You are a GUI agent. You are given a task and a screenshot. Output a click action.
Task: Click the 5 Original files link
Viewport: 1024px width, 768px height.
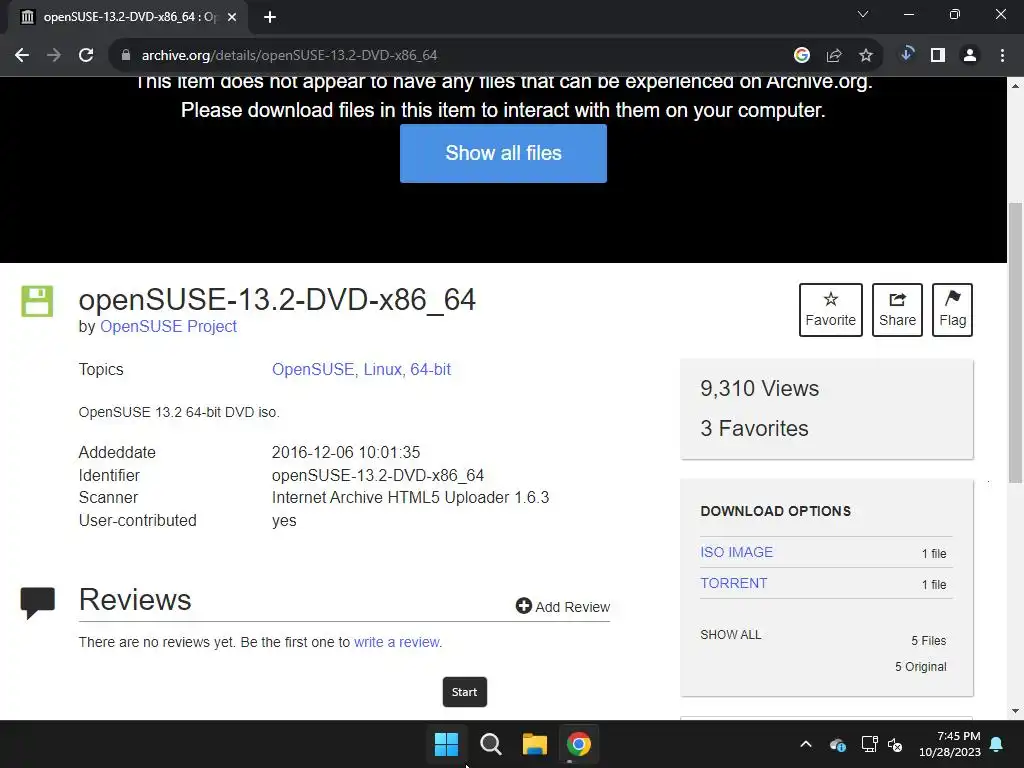point(920,667)
